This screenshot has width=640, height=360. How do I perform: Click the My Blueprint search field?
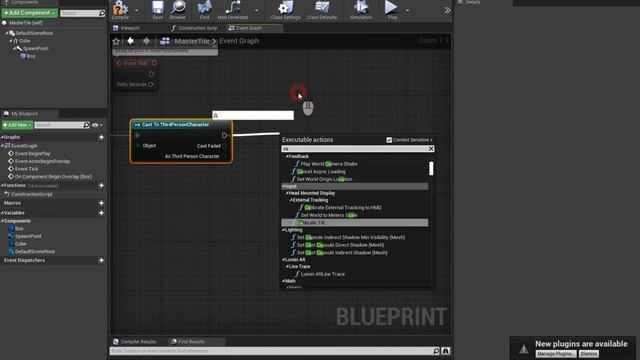62,125
